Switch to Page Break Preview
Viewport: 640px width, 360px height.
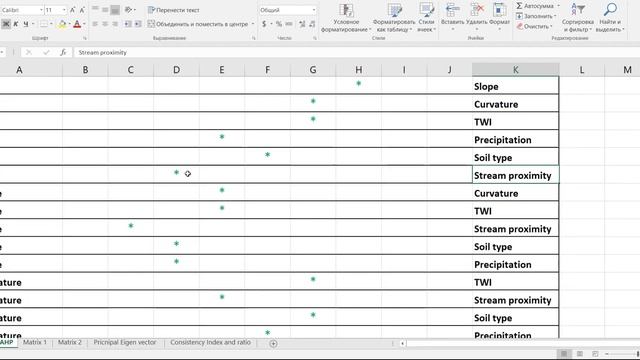(x=595, y=353)
